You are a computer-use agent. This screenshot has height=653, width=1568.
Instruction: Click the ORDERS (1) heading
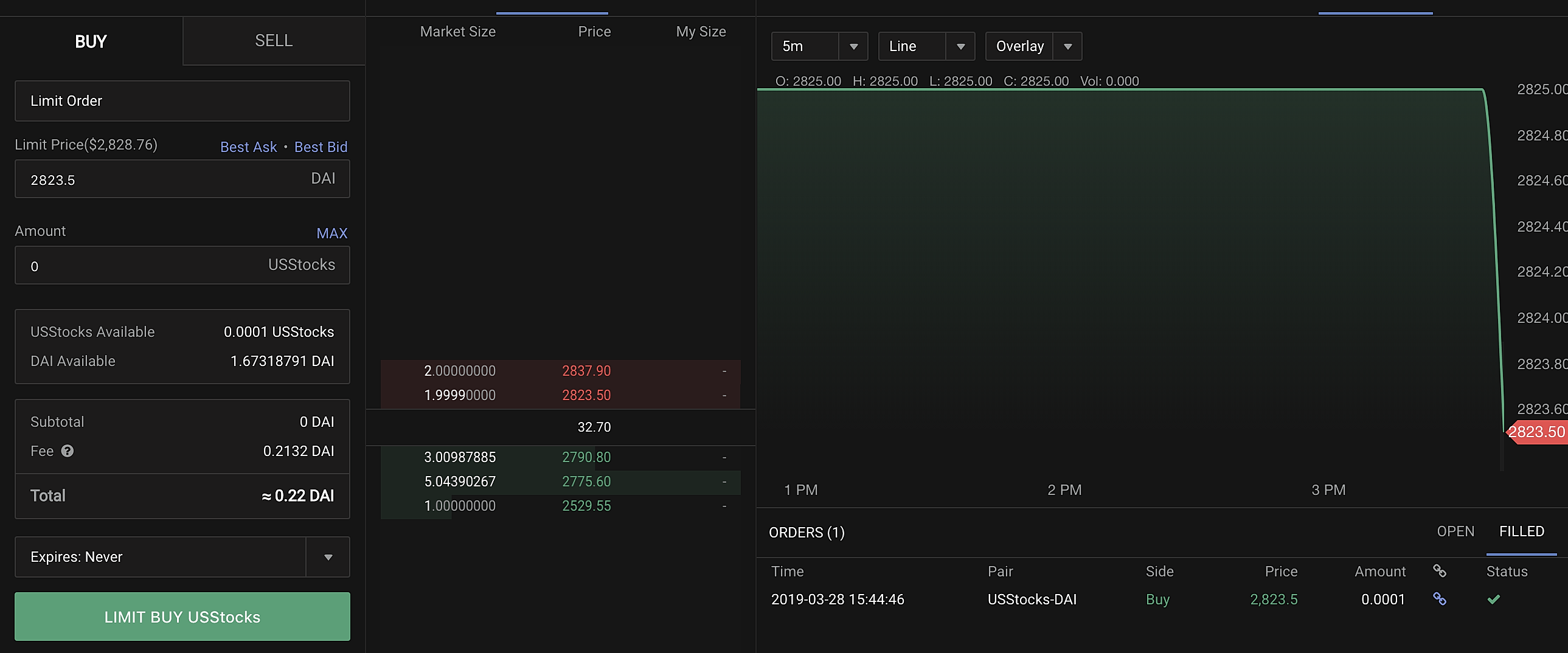pyautogui.click(x=807, y=533)
